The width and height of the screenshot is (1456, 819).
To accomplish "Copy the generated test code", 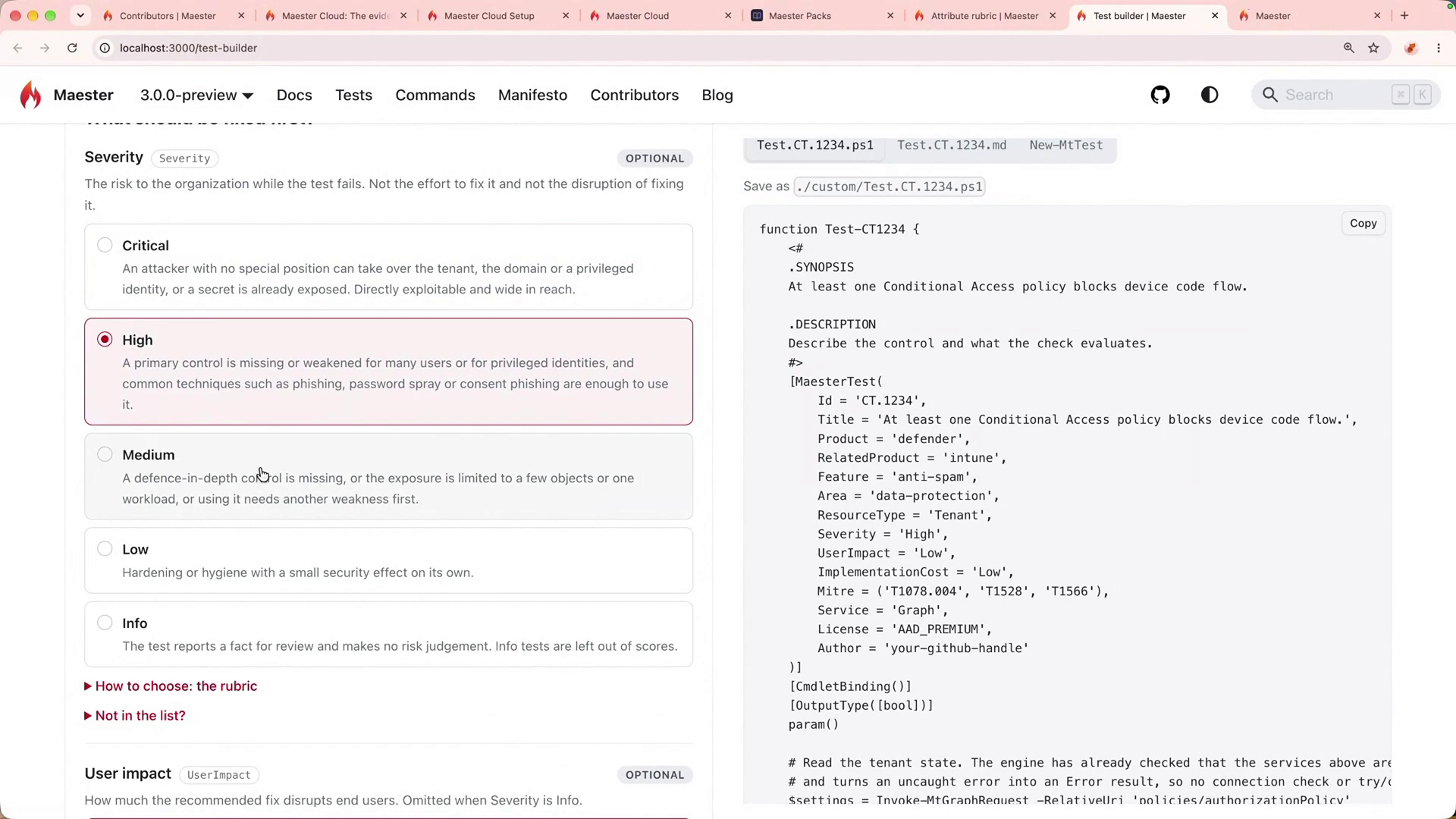I will (x=1363, y=223).
